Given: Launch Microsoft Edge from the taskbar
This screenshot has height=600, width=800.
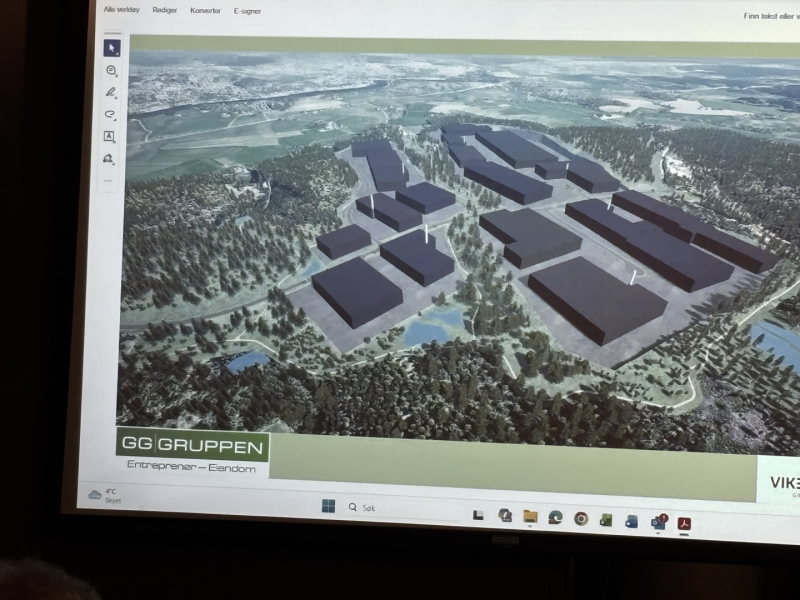Looking at the screenshot, I should (555, 517).
